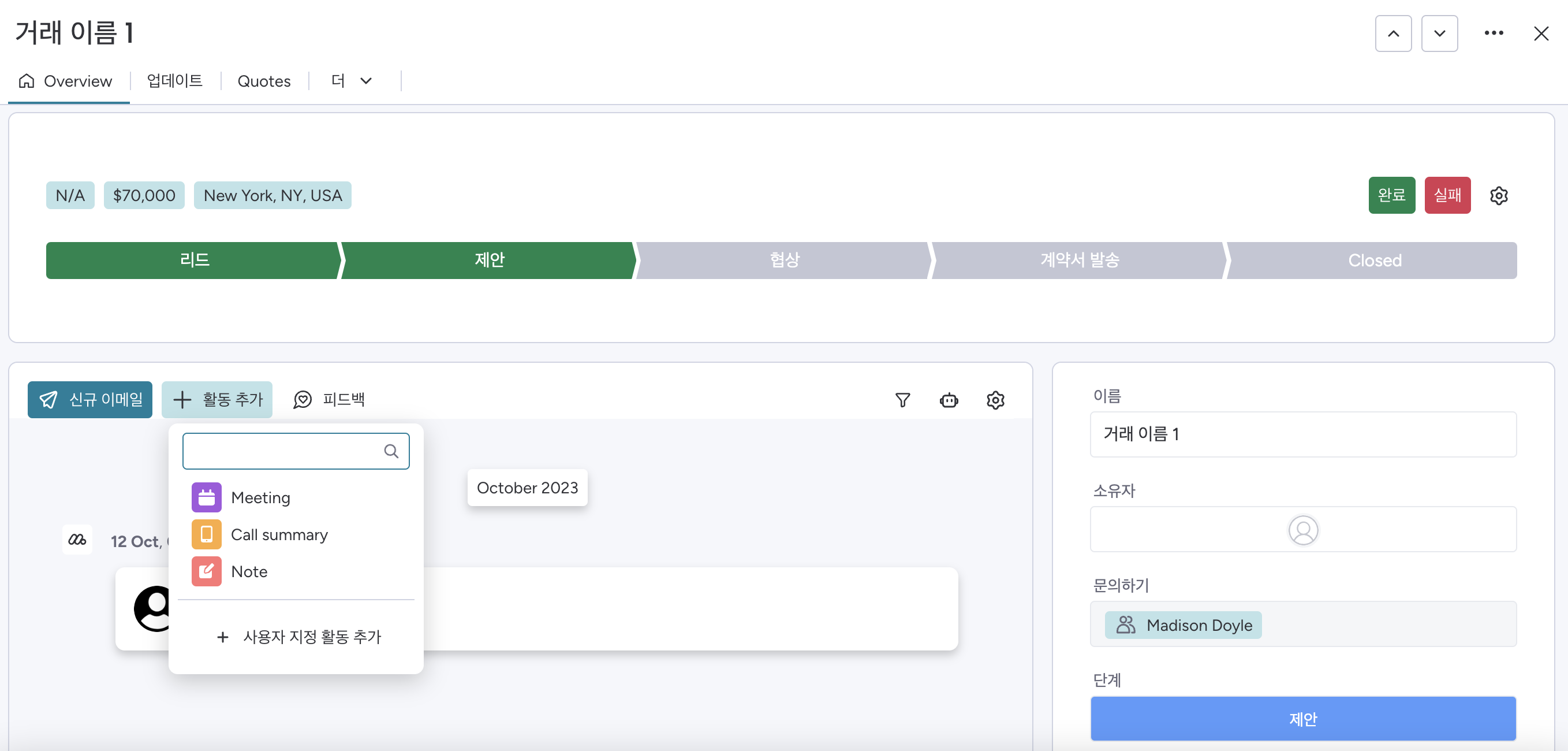The image size is (1568, 751).
Task: Set pipeline stage to 협상
Action: [x=783, y=260]
